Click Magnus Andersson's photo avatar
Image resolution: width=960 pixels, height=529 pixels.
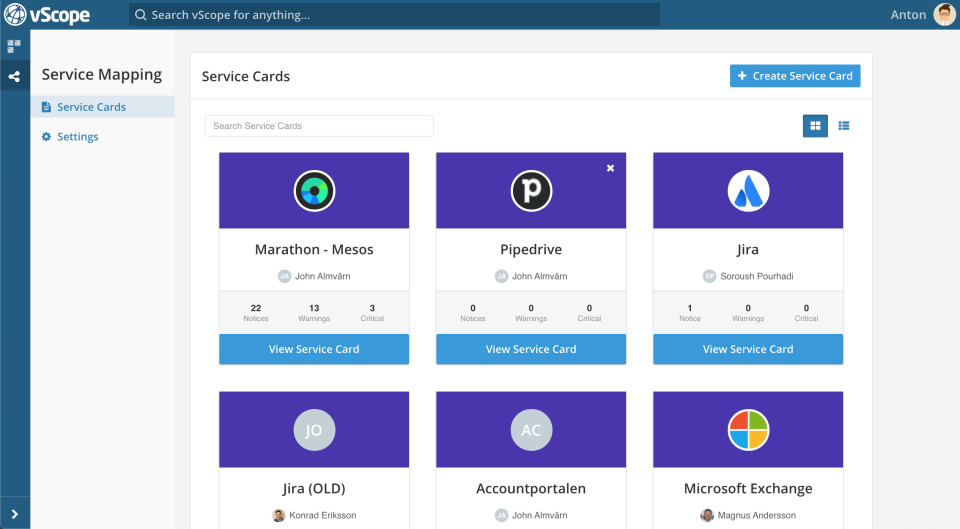(x=707, y=515)
